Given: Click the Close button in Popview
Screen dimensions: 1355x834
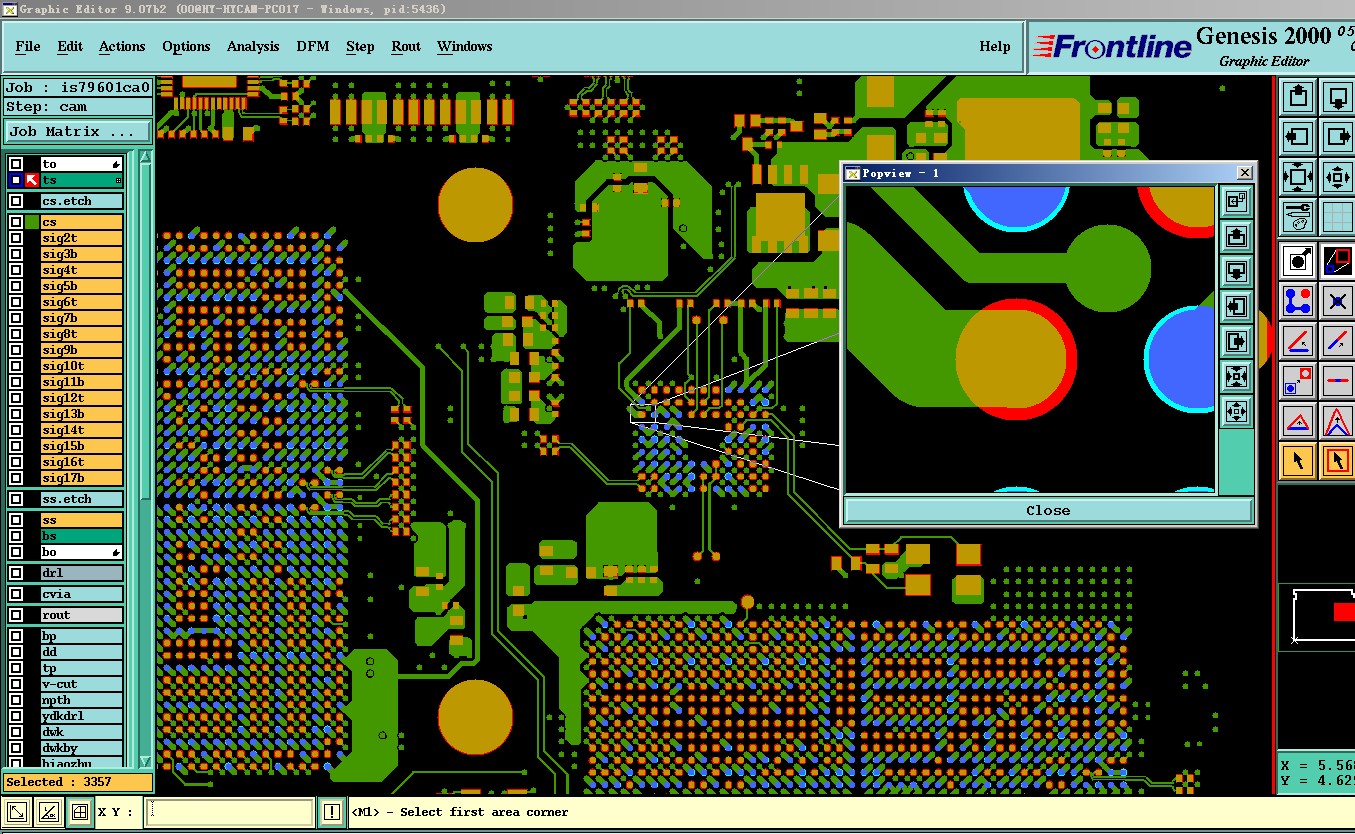Looking at the screenshot, I should pos(1048,510).
